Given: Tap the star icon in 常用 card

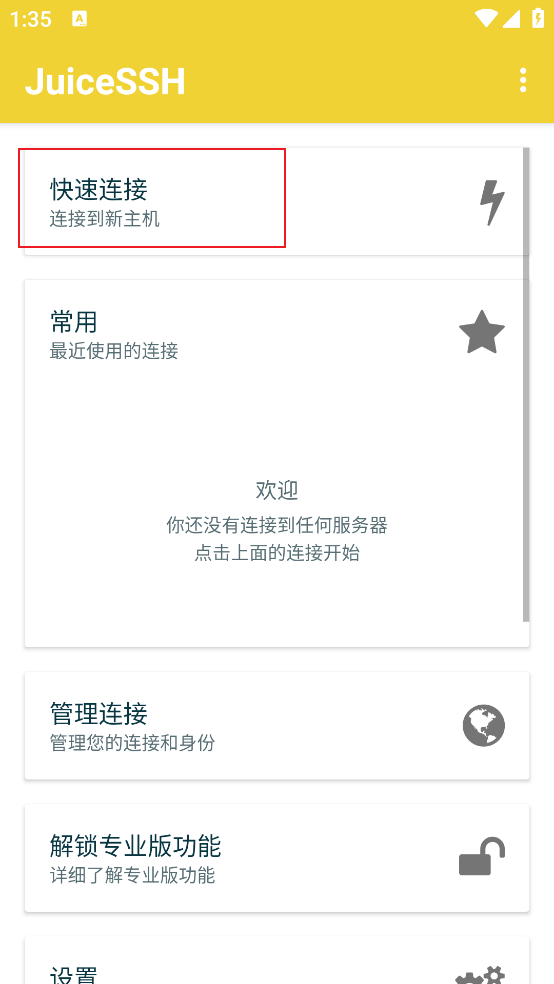Looking at the screenshot, I should coord(482,332).
